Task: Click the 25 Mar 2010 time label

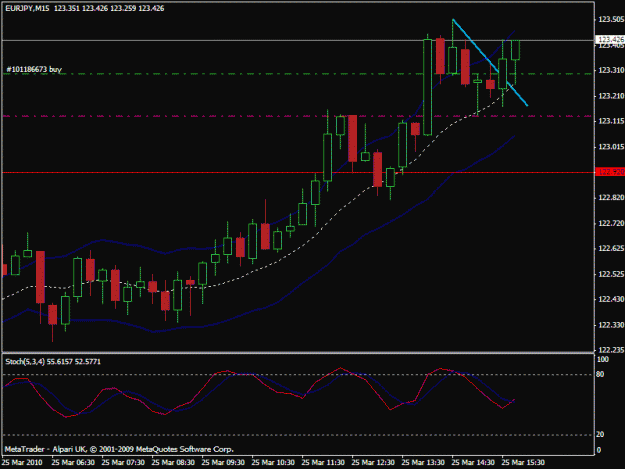Action: pos(22,463)
